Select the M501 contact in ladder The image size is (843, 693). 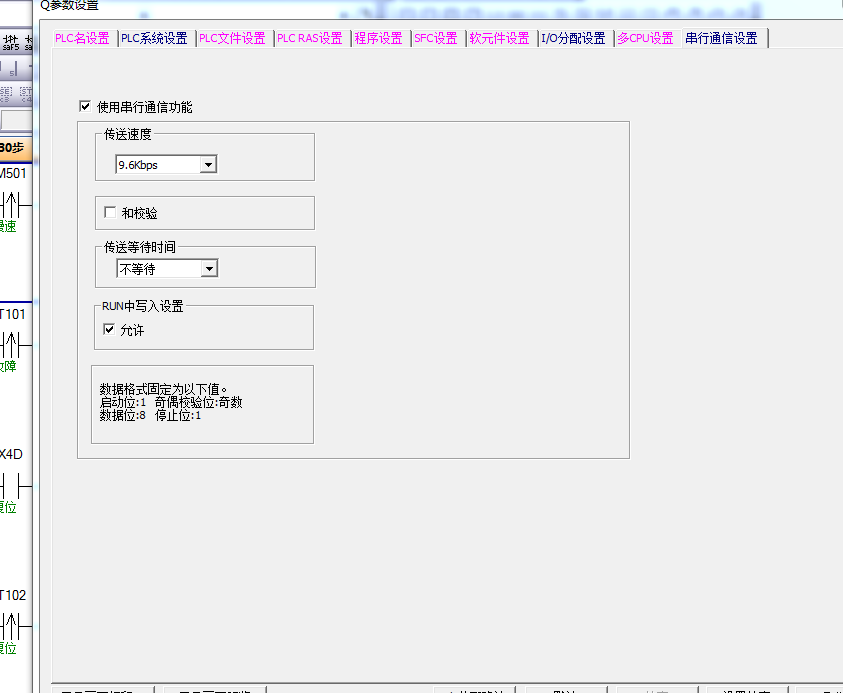pos(12,205)
